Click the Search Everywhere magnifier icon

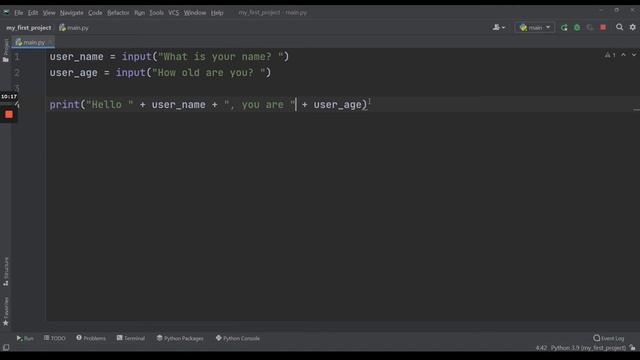pos(620,27)
